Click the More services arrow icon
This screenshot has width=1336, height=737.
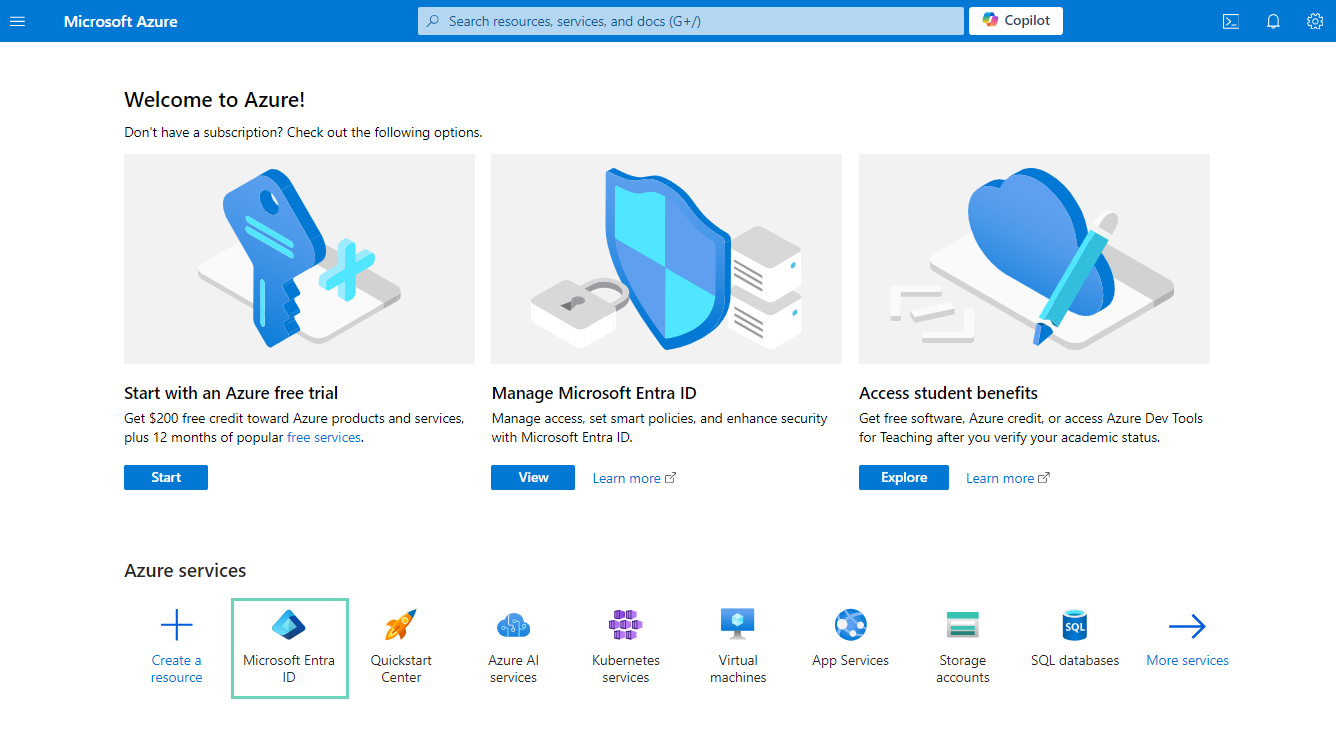pyautogui.click(x=1187, y=626)
